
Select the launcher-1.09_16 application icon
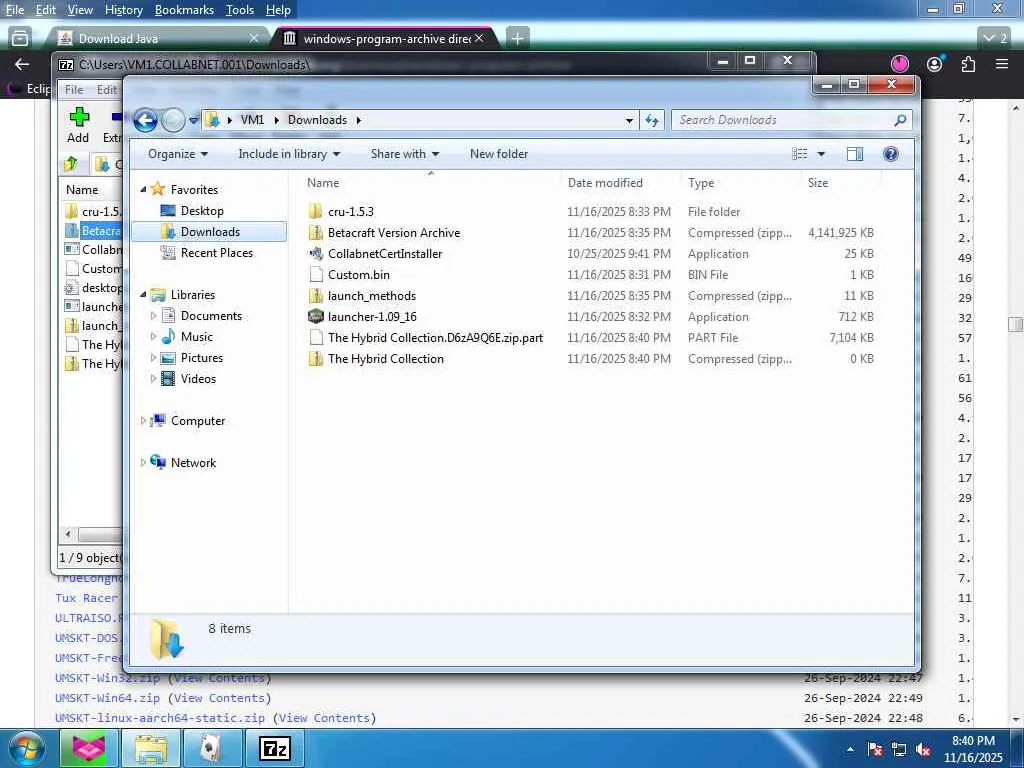[x=315, y=317]
